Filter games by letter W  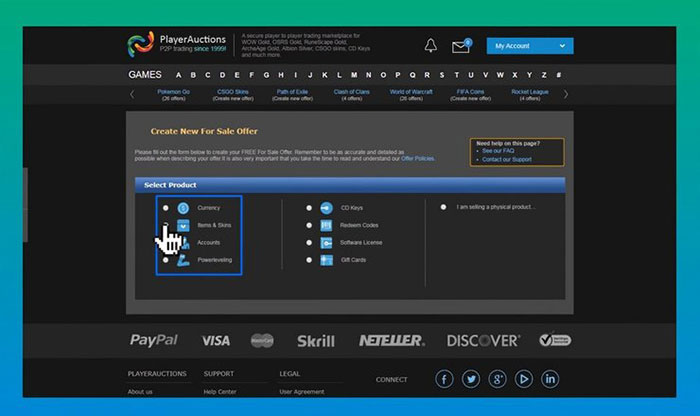point(500,75)
